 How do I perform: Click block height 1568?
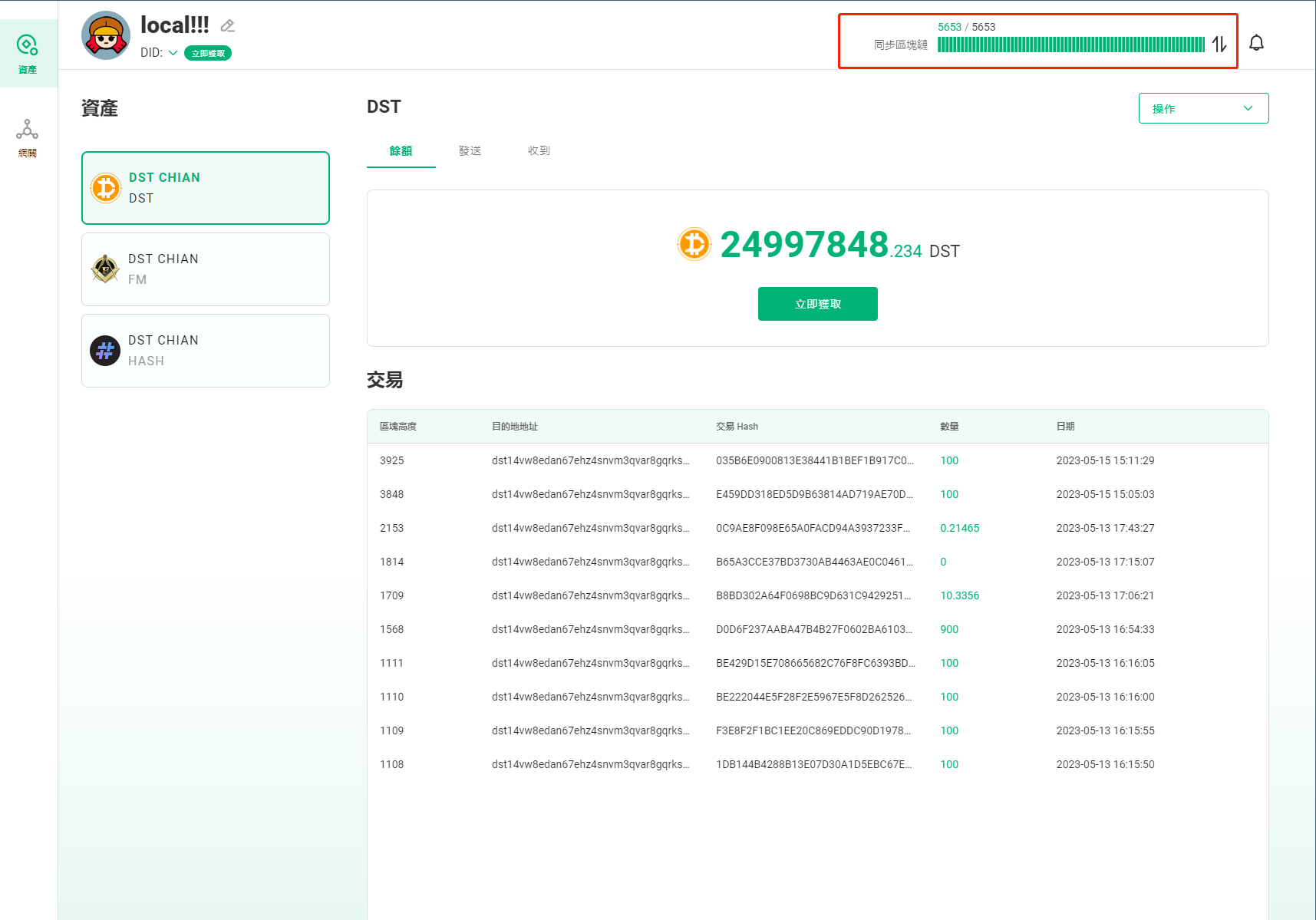pos(391,629)
